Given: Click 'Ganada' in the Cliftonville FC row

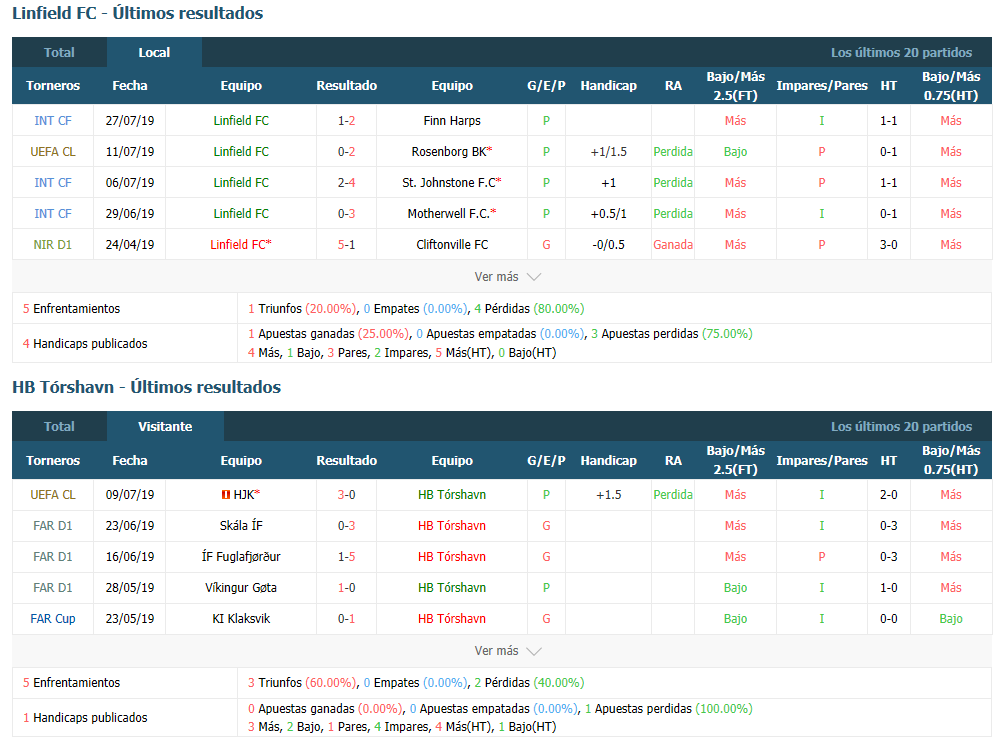Looking at the screenshot, I should point(673,245).
